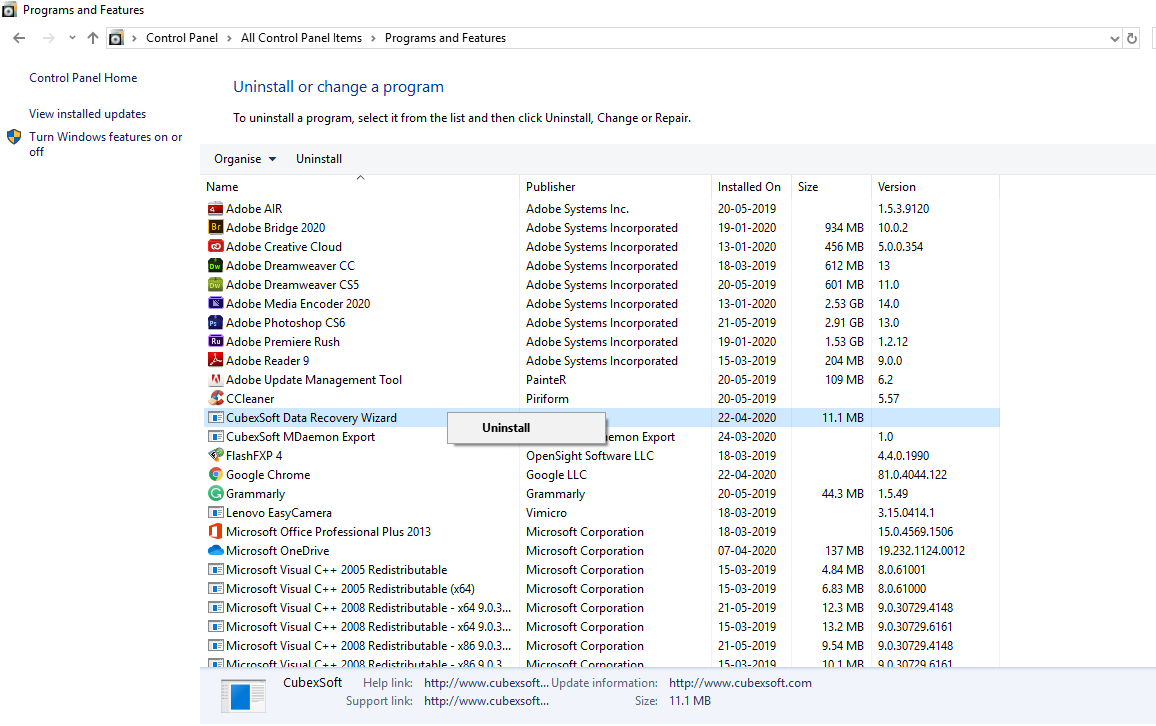This screenshot has height=726, width=1156.
Task: Open View installed updates link
Action: [88, 114]
